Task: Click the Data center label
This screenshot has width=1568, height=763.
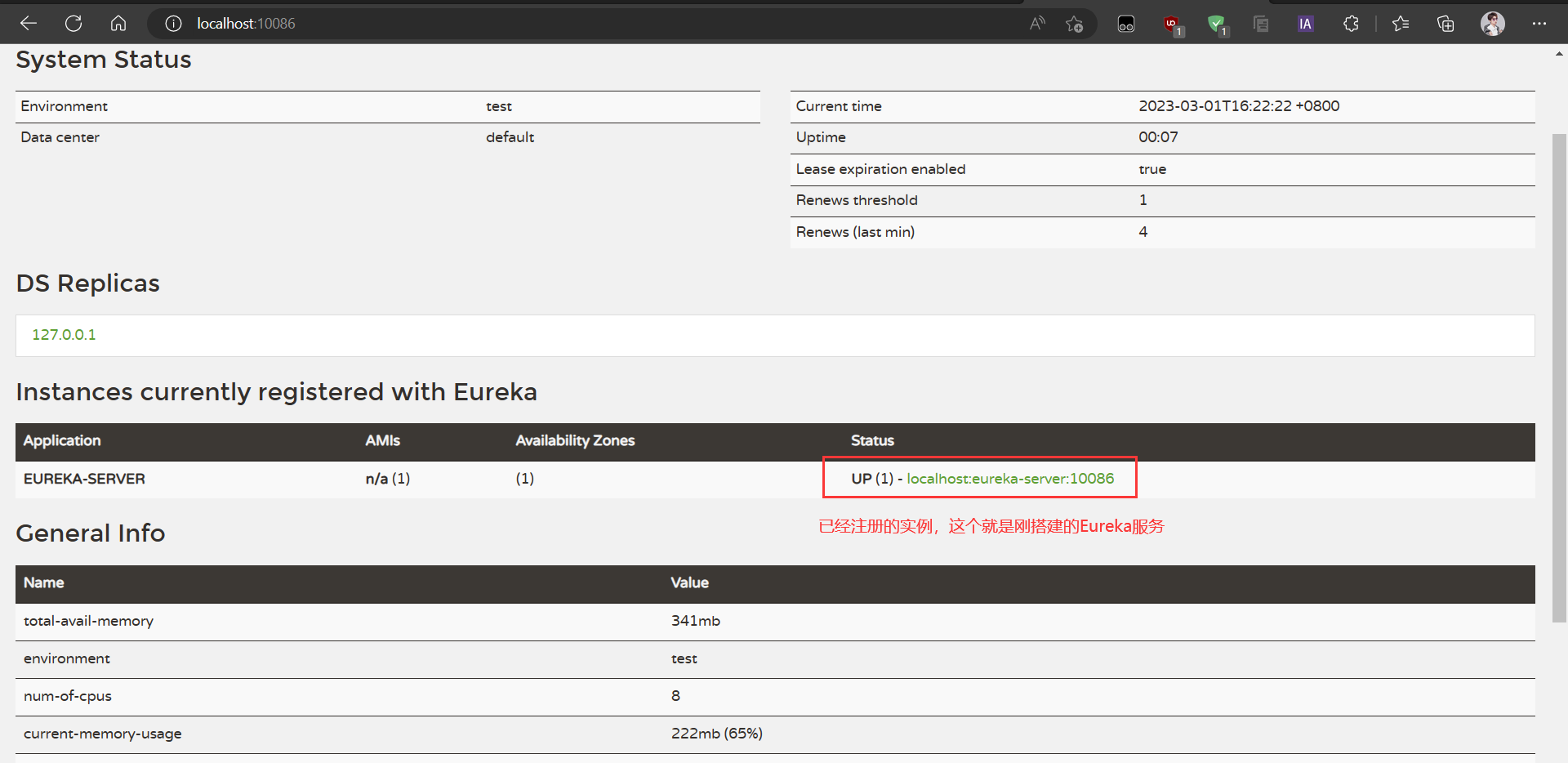Action: (x=60, y=137)
